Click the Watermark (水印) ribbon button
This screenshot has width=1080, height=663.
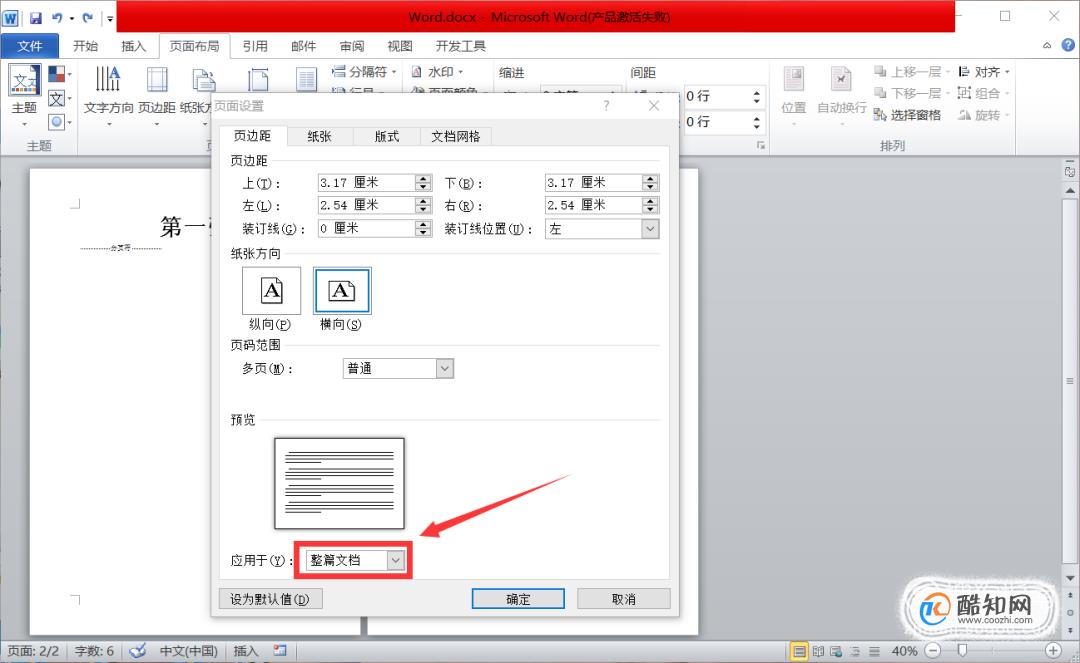pyautogui.click(x=437, y=72)
